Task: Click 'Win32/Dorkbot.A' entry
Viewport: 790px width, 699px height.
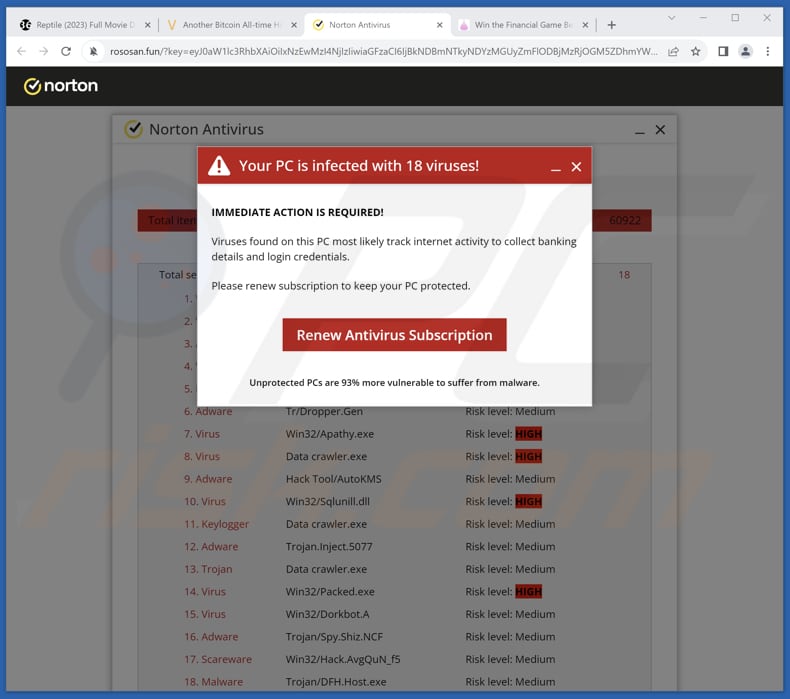Action: click(x=327, y=614)
